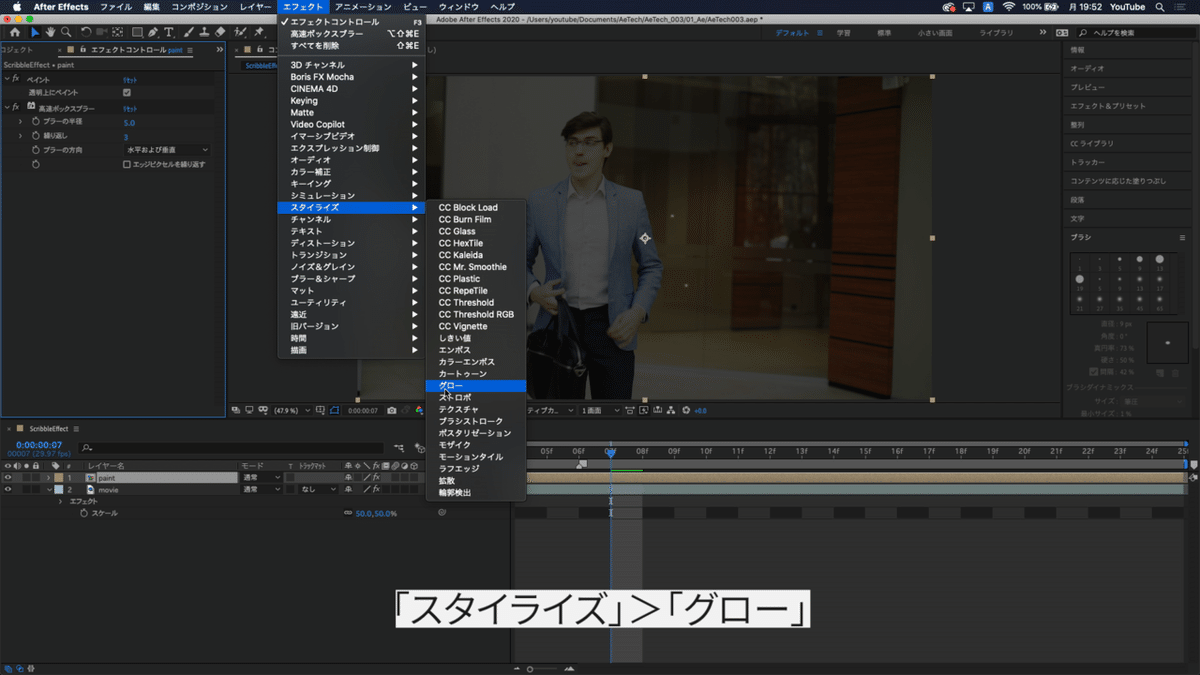Viewport: 1200px width, 675px height.
Task: Open ブラー&シャープ submenu
Action: point(351,279)
